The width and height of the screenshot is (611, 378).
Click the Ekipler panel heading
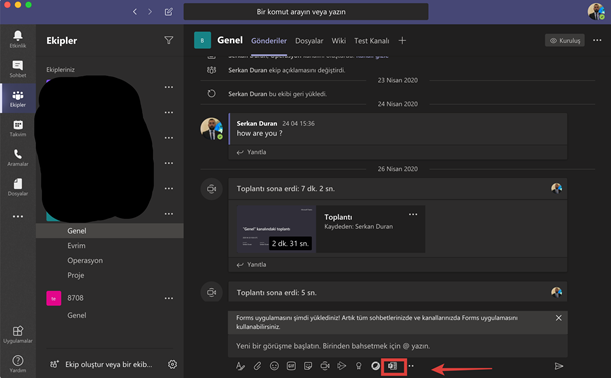[62, 41]
